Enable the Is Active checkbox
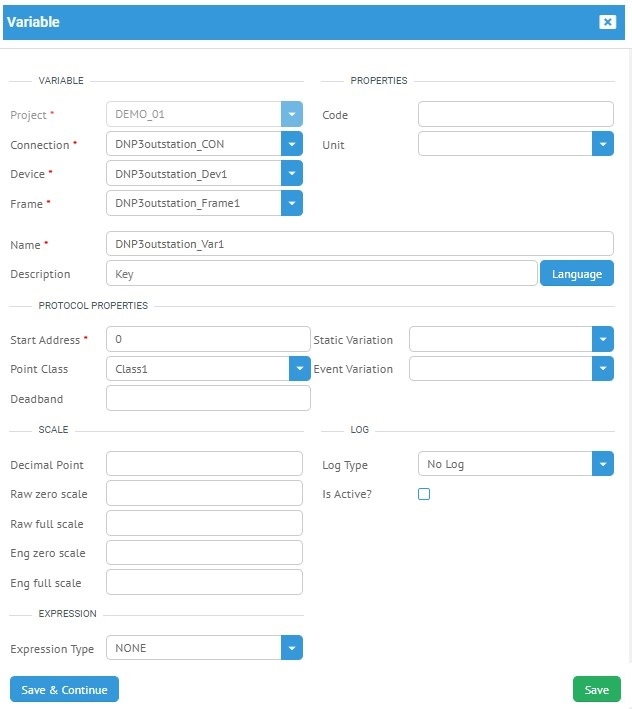 coord(424,494)
